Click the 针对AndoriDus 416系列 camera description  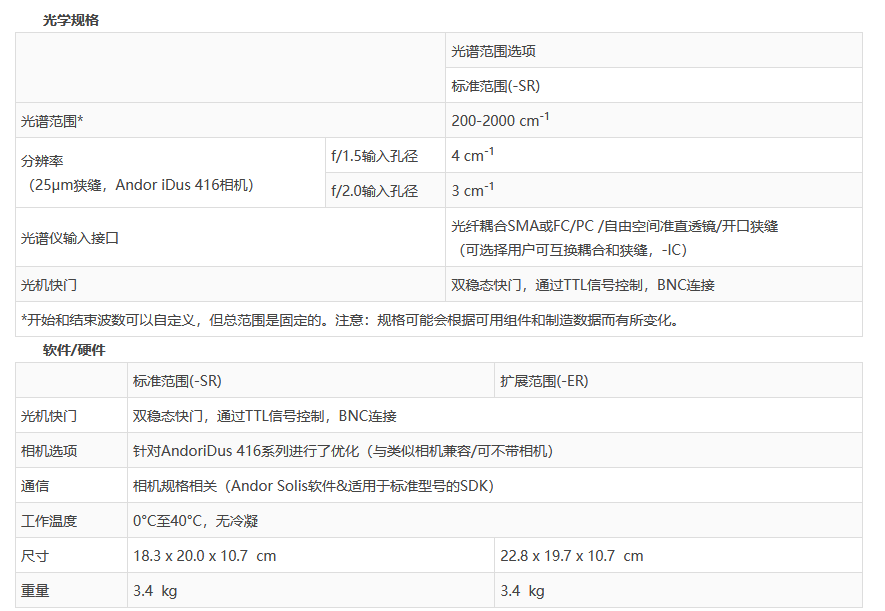tap(343, 451)
